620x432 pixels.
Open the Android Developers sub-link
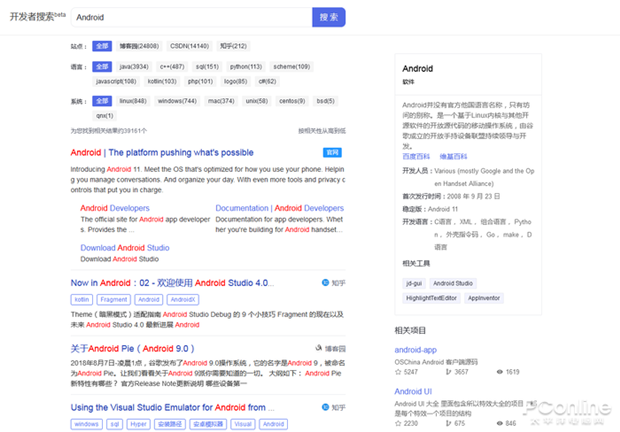[115, 208]
